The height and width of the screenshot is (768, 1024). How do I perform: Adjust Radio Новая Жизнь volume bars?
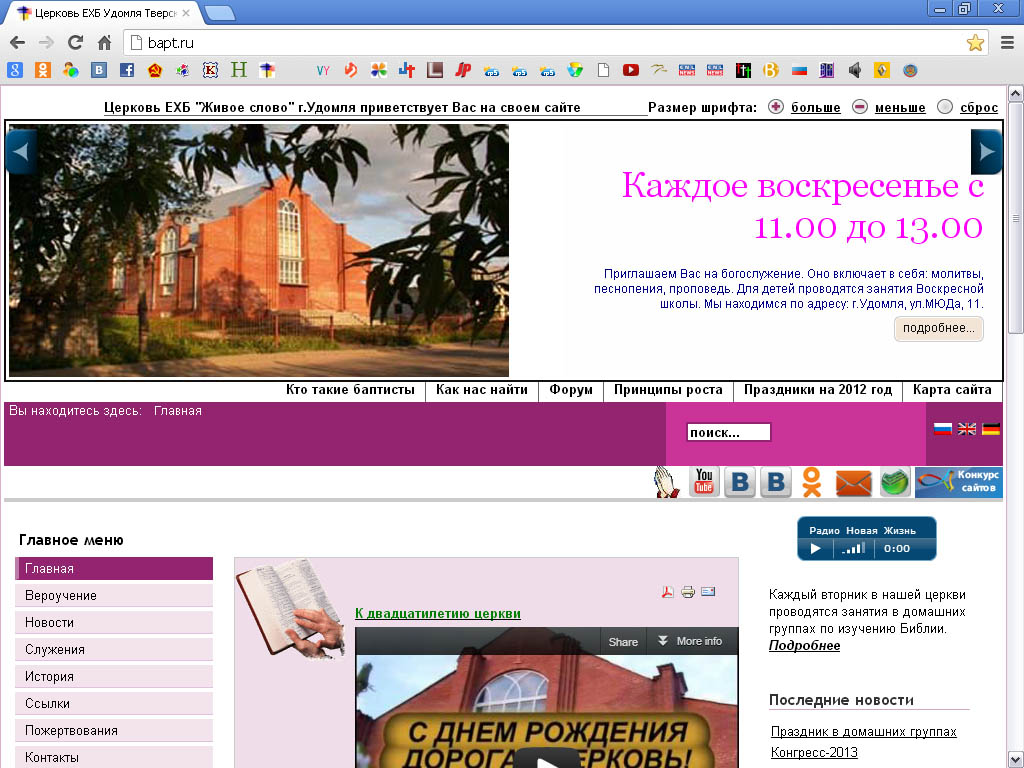click(x=852, y=549)
